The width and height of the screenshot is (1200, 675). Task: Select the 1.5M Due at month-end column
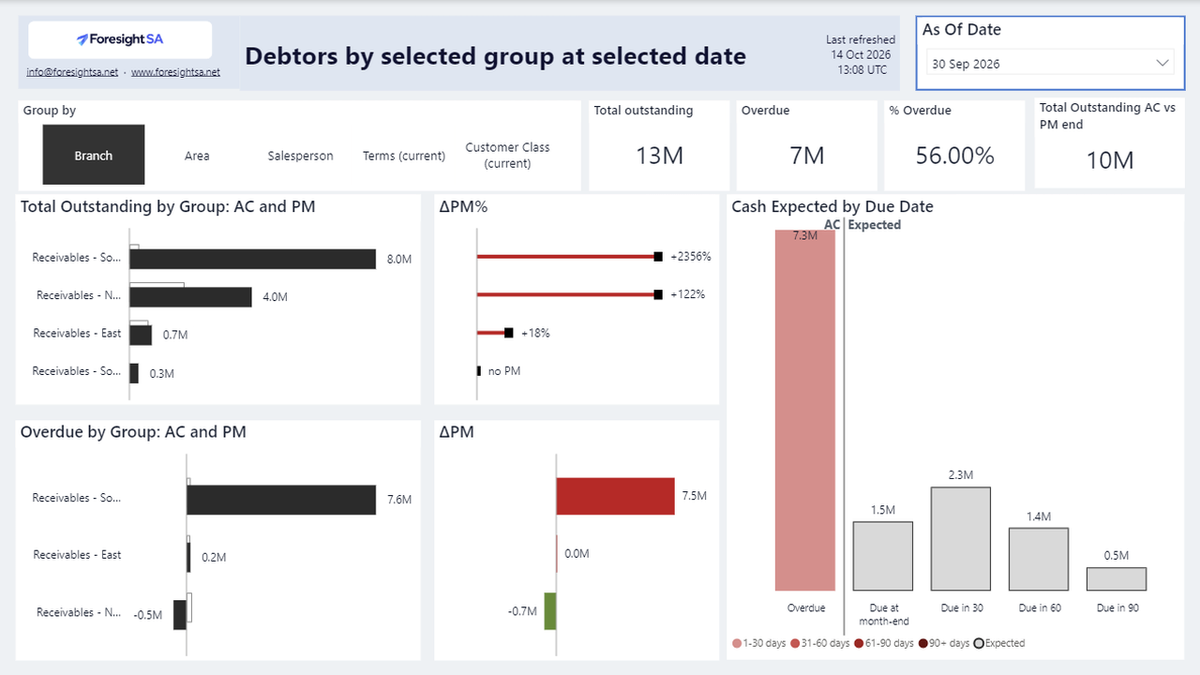(883, 556)
